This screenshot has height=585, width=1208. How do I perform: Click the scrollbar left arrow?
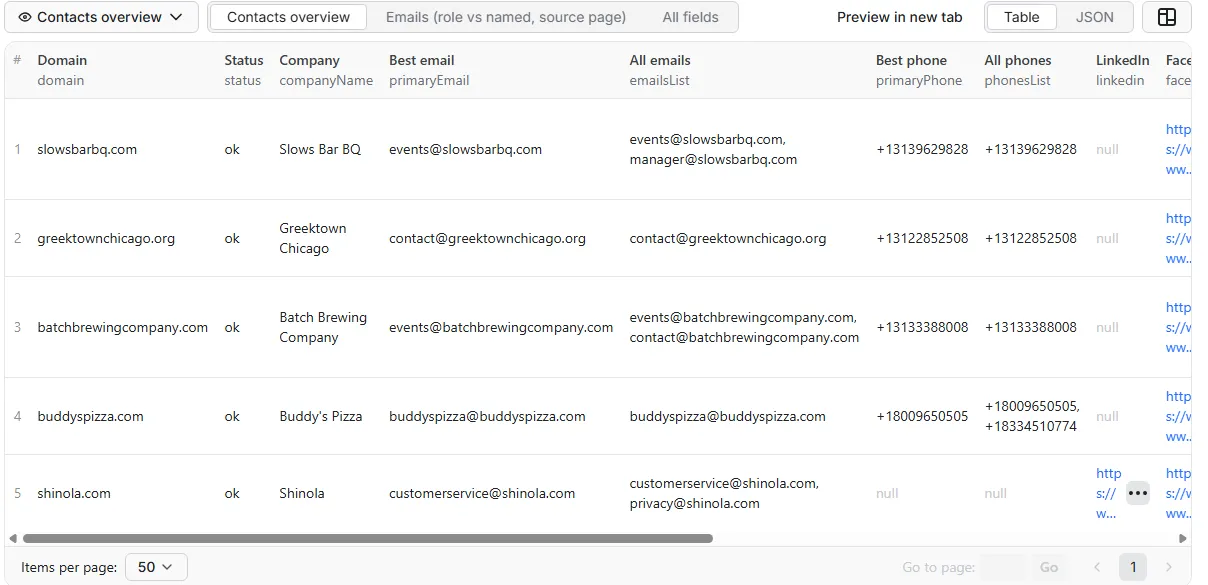(12, 538)
